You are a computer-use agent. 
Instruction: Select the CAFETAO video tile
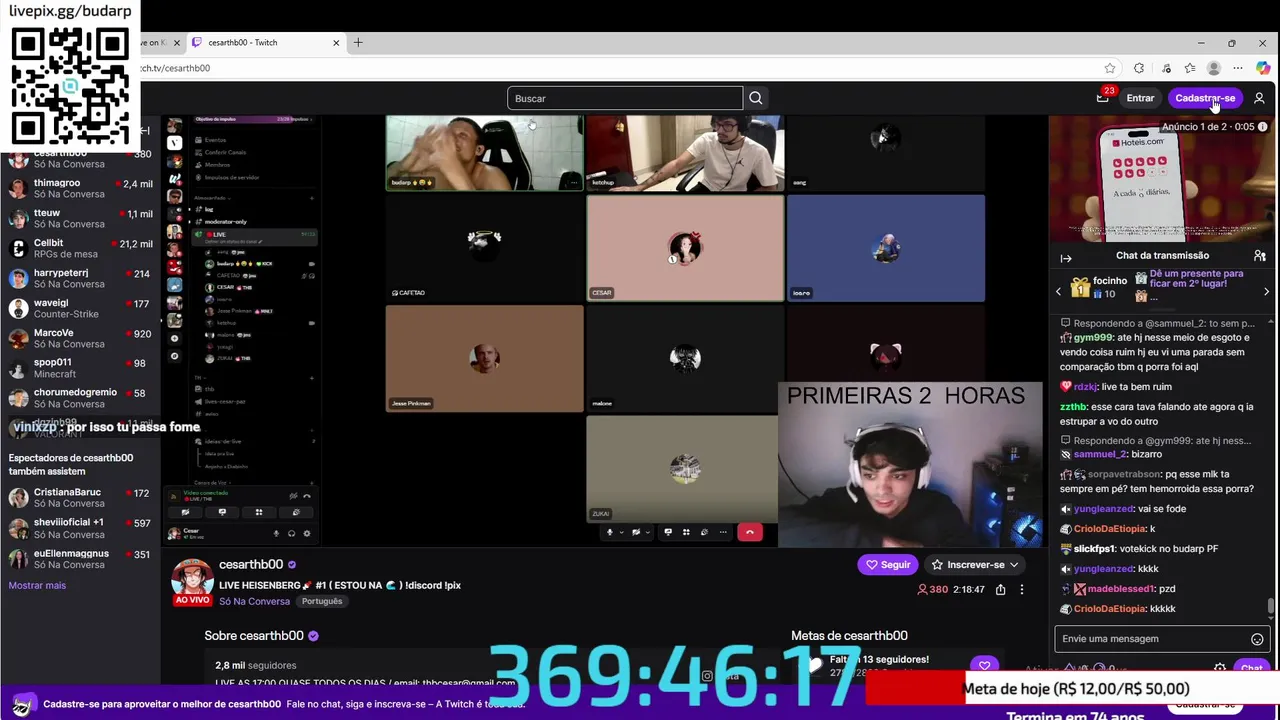[x=484, y=248]
